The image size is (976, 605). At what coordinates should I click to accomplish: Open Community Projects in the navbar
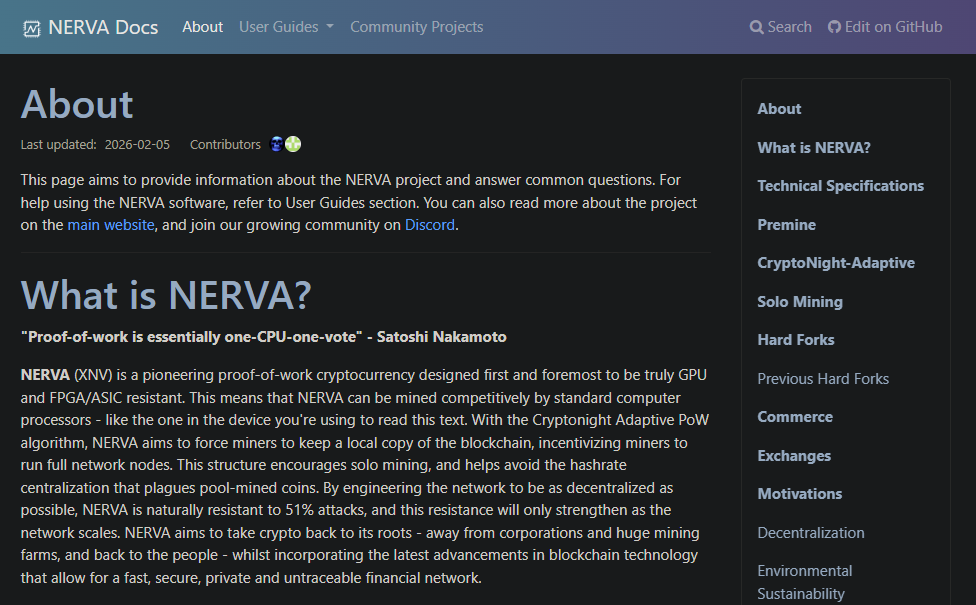416,27
